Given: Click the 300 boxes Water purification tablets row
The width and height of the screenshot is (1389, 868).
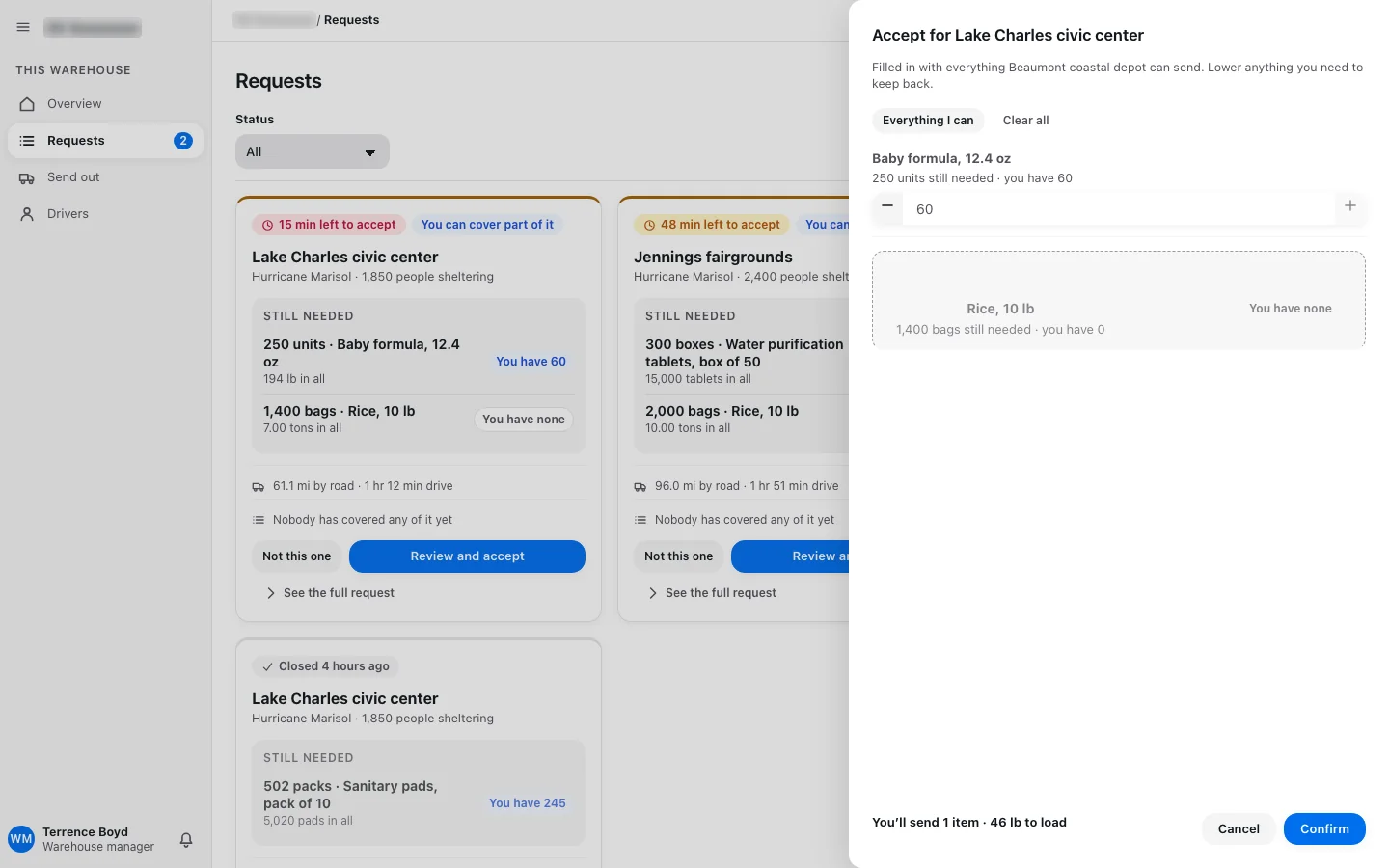Looking at the screenshot, I should tap(747, 361).
